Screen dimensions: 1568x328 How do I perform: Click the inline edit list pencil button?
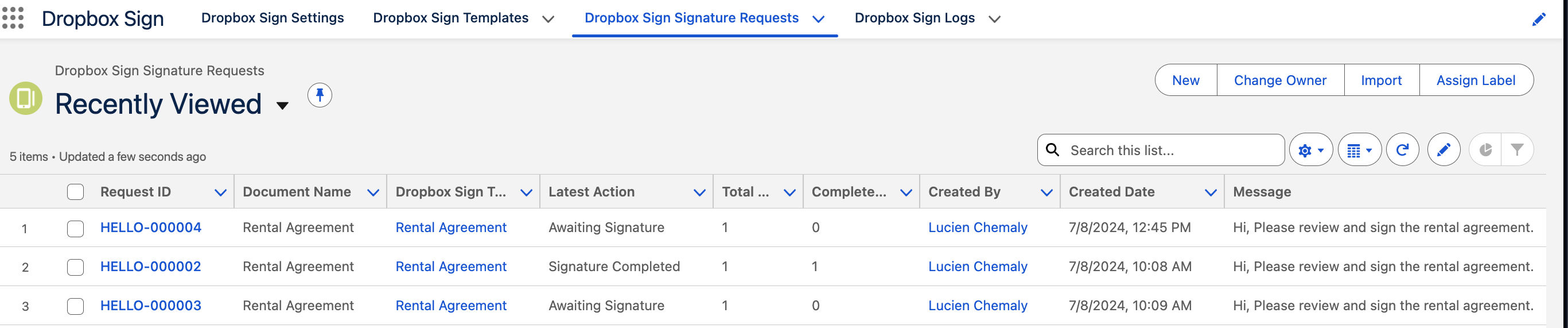tap(1444, 150)
